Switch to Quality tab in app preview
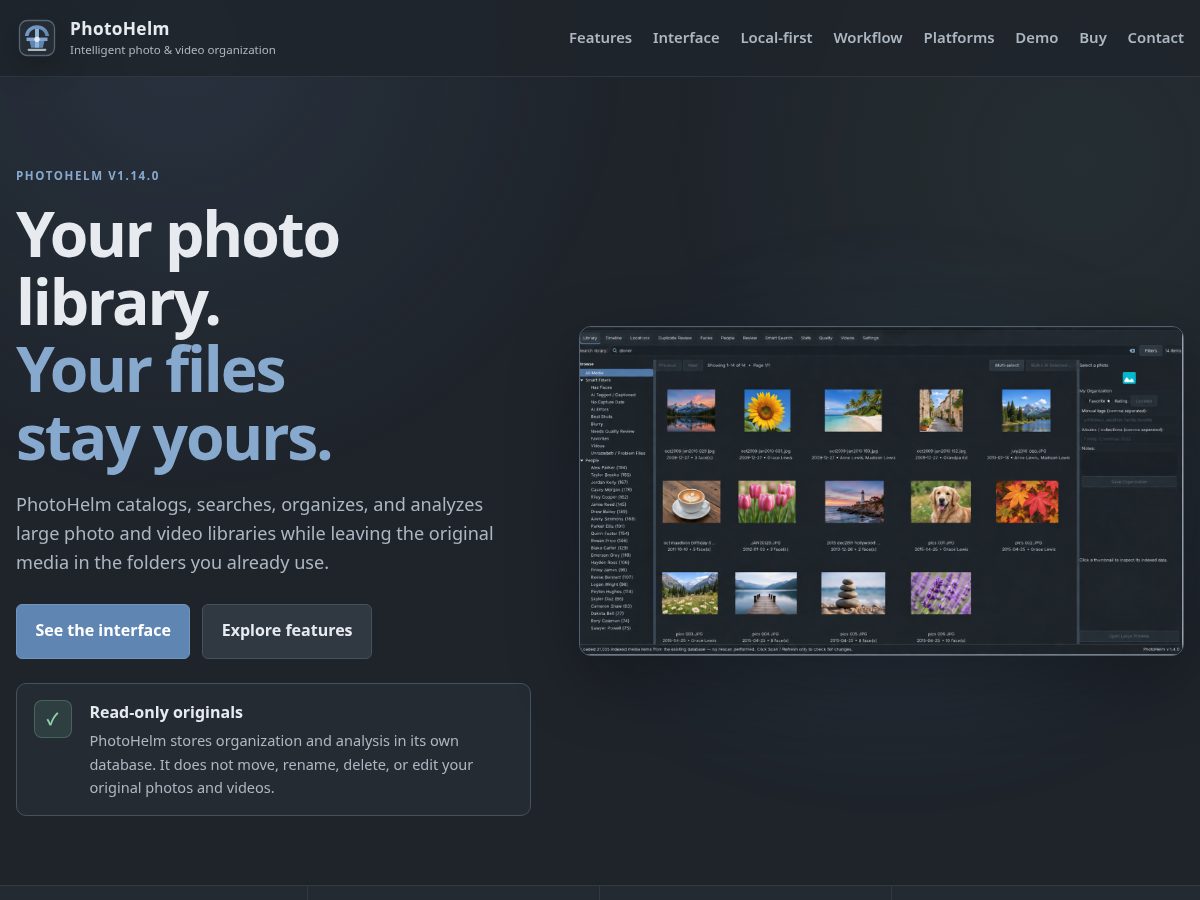This screenshot has width=1200, height=900. [825, 338]
